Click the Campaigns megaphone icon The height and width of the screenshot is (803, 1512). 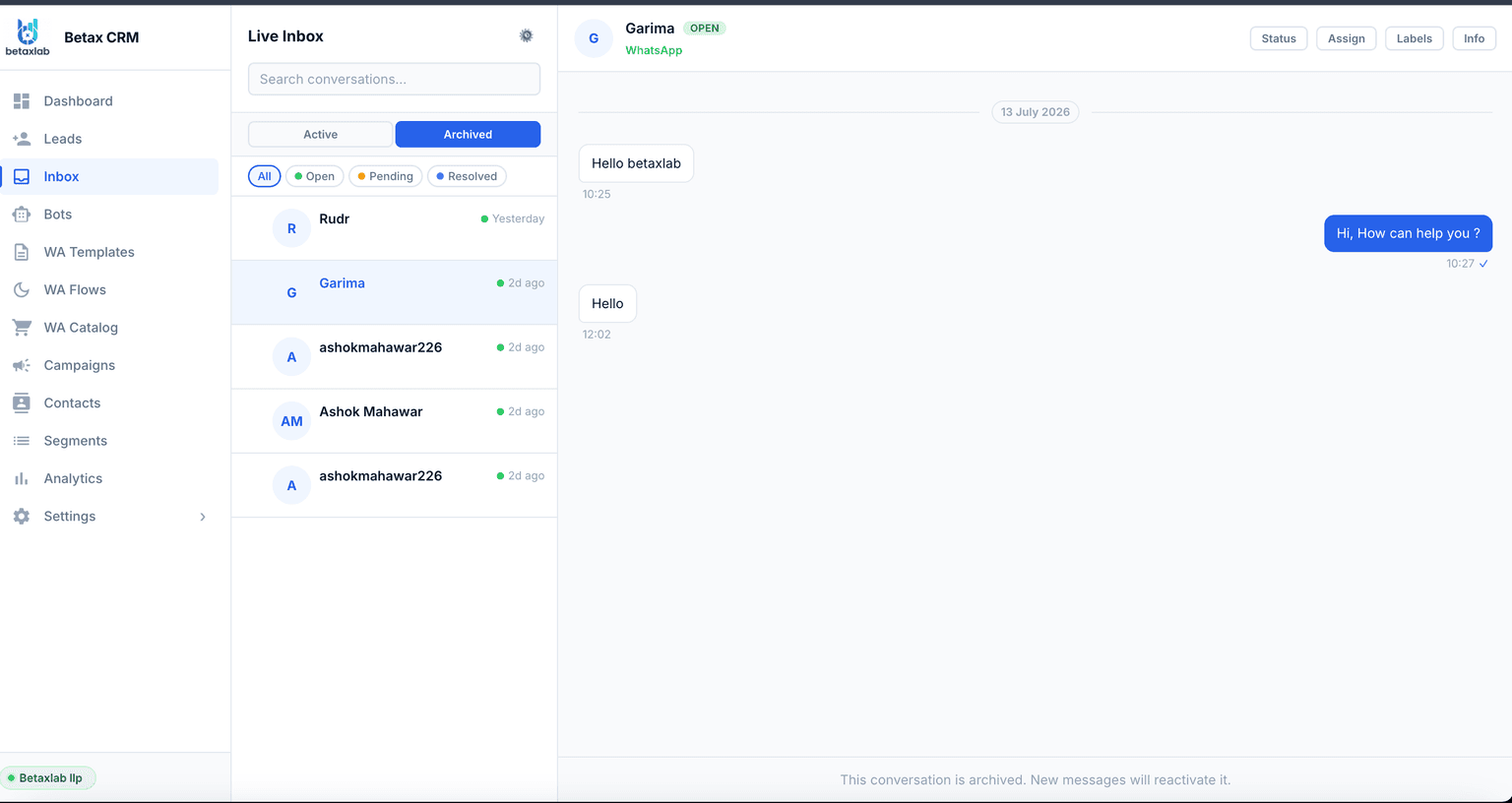pyautogui.click(x=22, y=365)
